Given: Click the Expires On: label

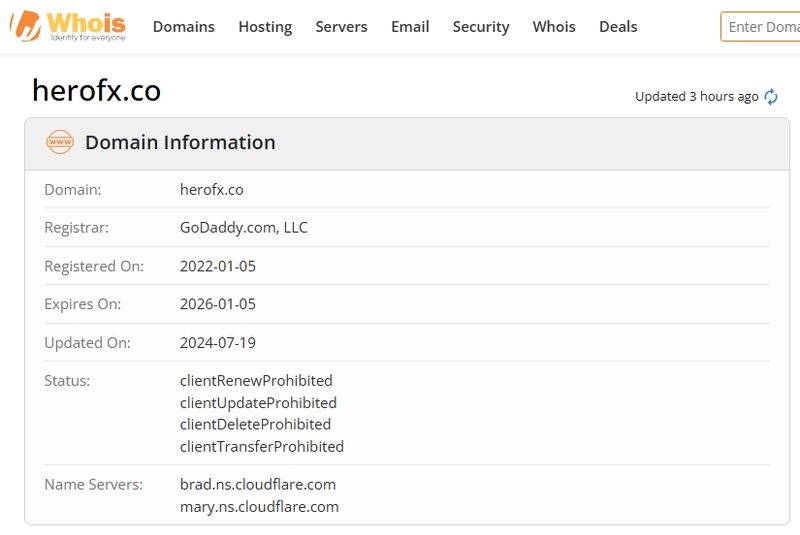Looking at the screenshot, I should click(83, 304).
